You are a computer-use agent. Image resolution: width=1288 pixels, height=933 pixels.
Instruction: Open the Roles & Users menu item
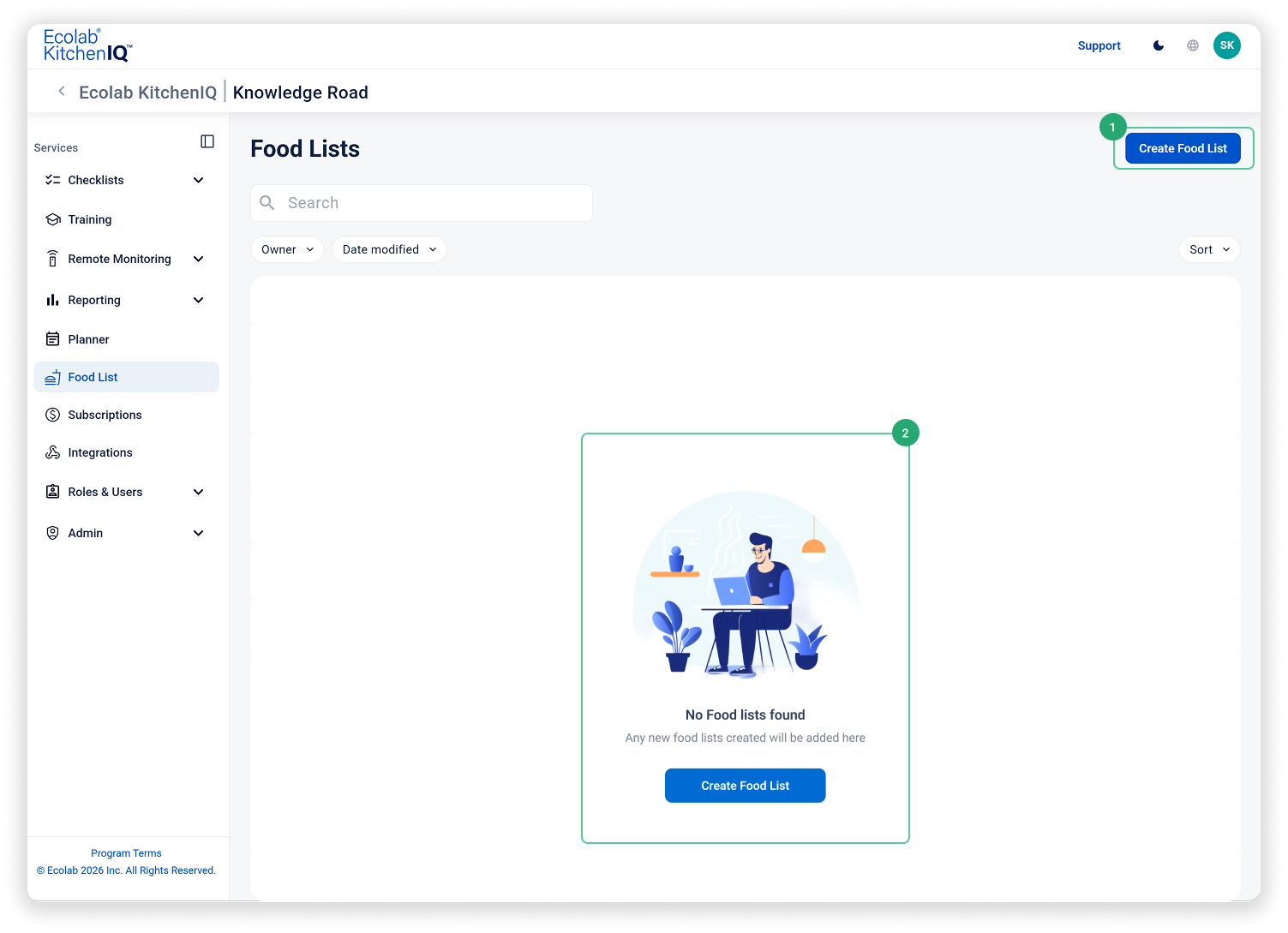coord(126,492)
